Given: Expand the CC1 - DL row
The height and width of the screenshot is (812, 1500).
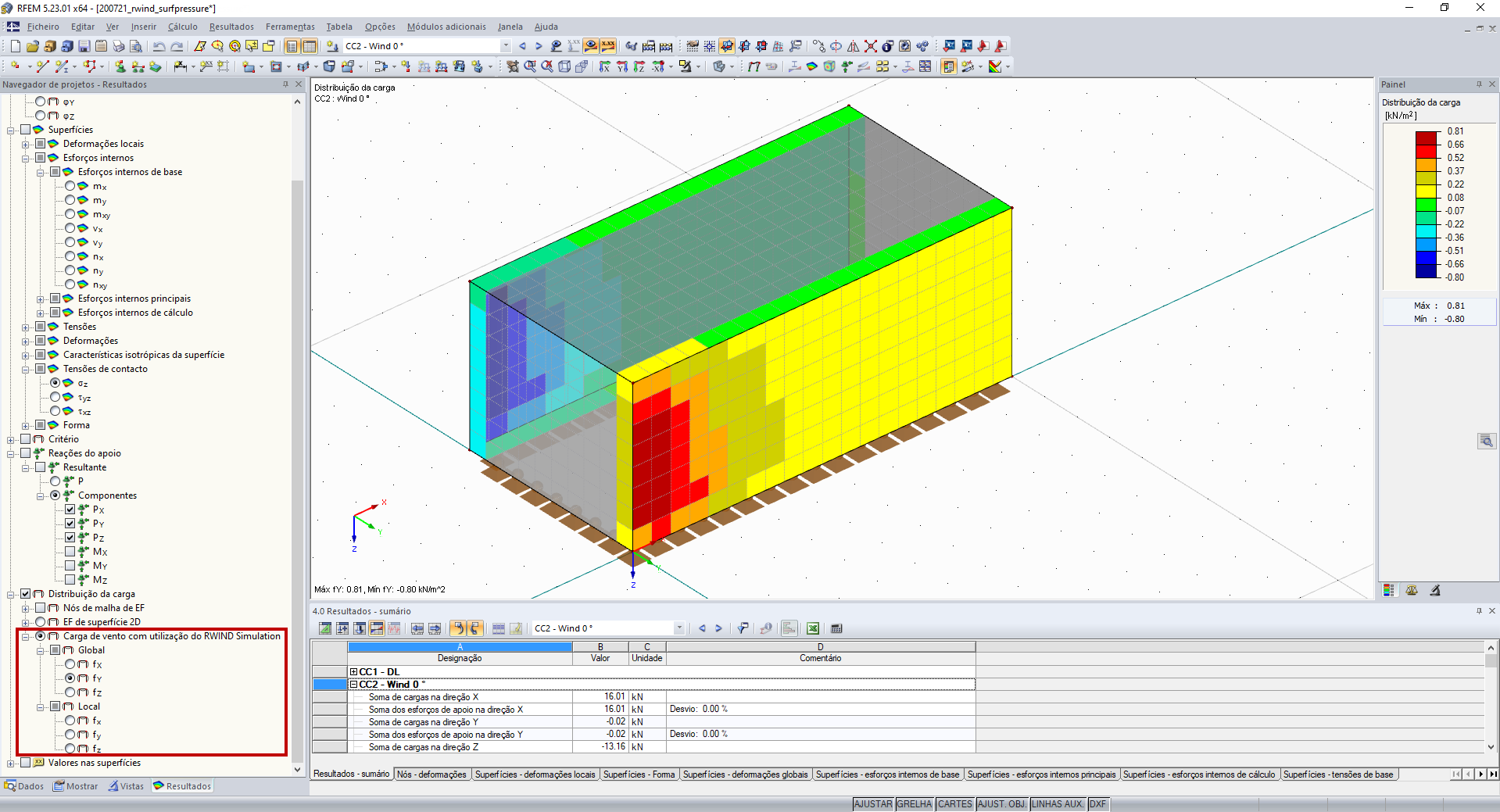Looking at the screenshot, I should click(353, 672).
